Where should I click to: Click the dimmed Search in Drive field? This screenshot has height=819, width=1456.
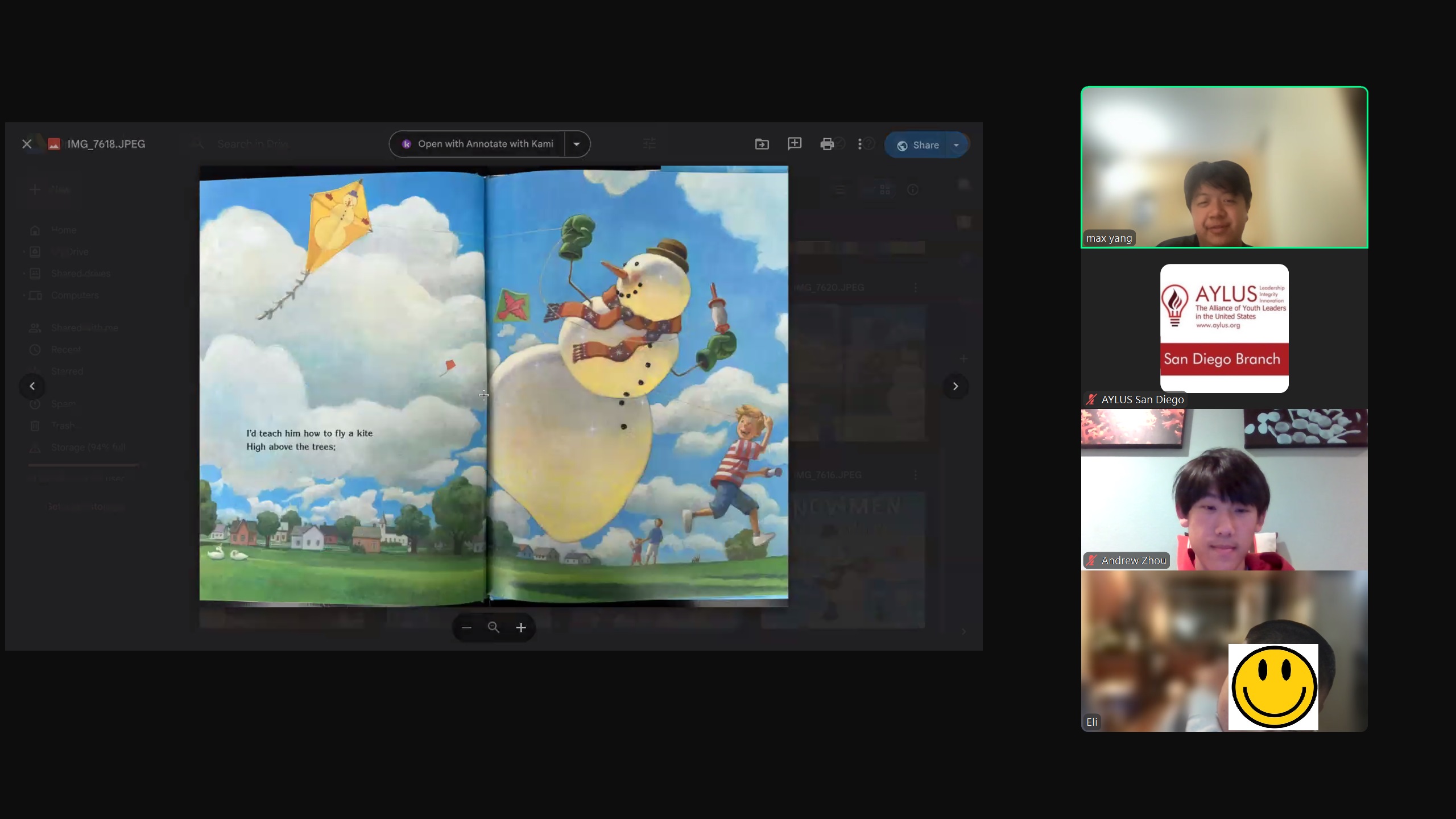point(253,144)
